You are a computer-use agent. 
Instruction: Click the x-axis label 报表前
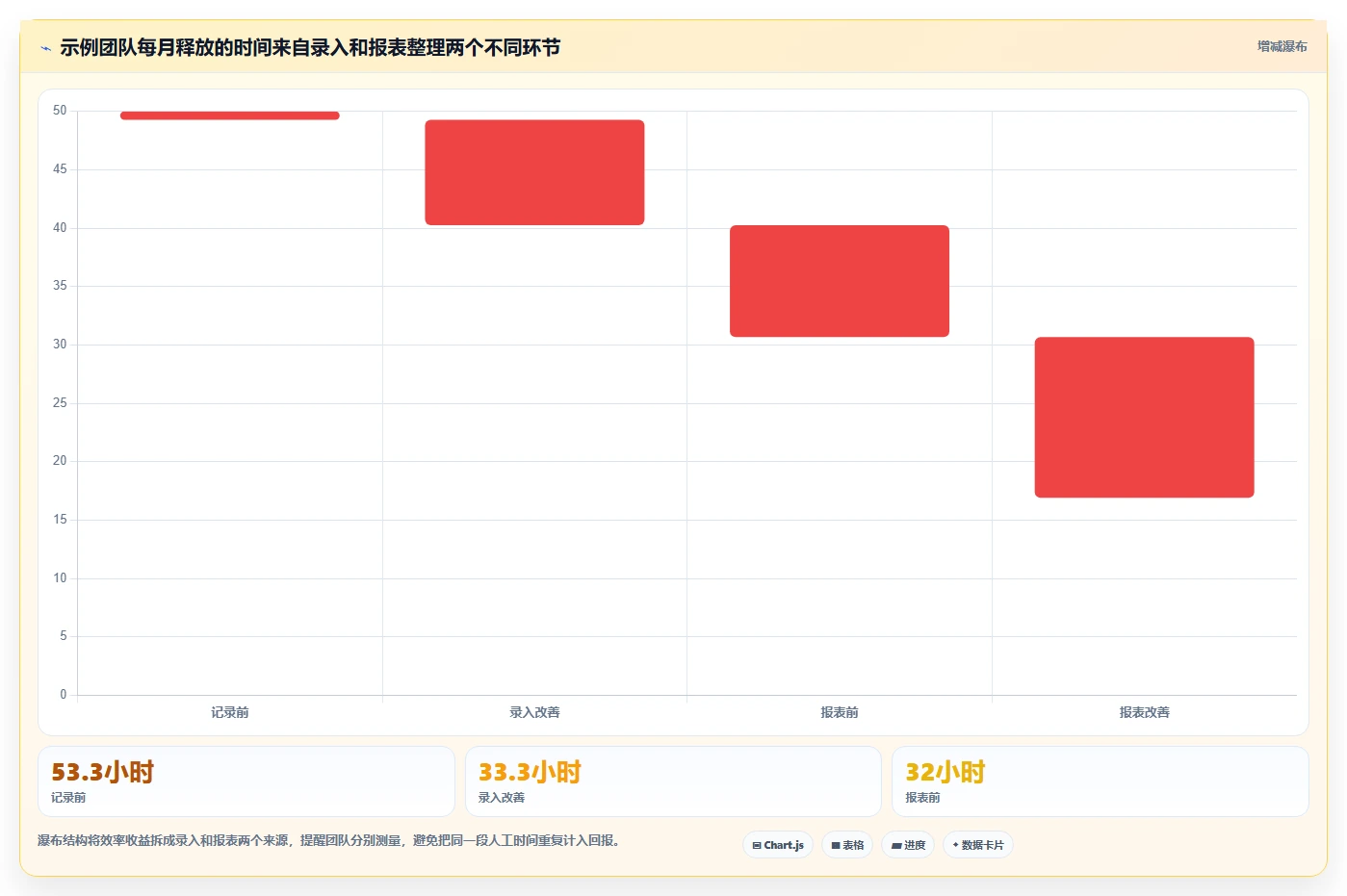tap(840, 712)
